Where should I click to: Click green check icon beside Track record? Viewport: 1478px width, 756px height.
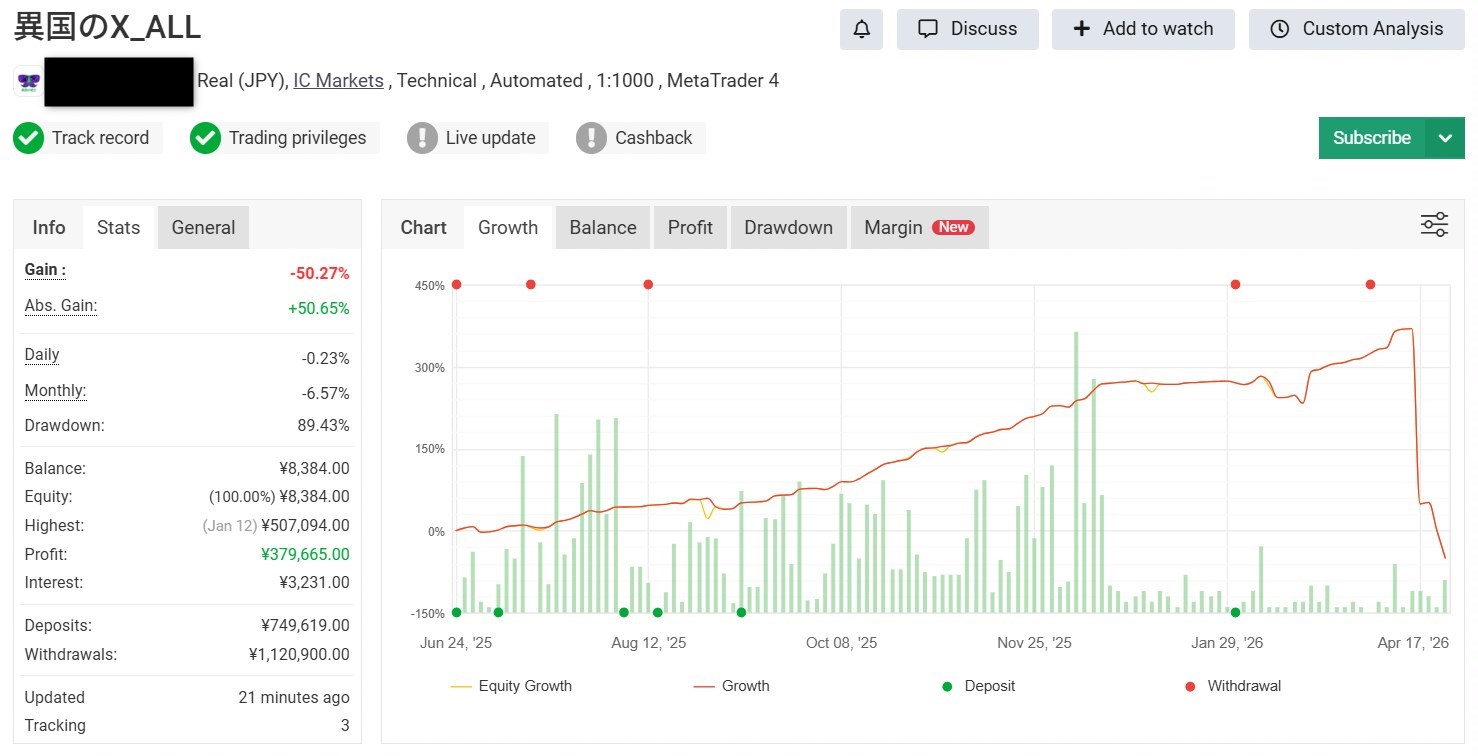point(29,138)
